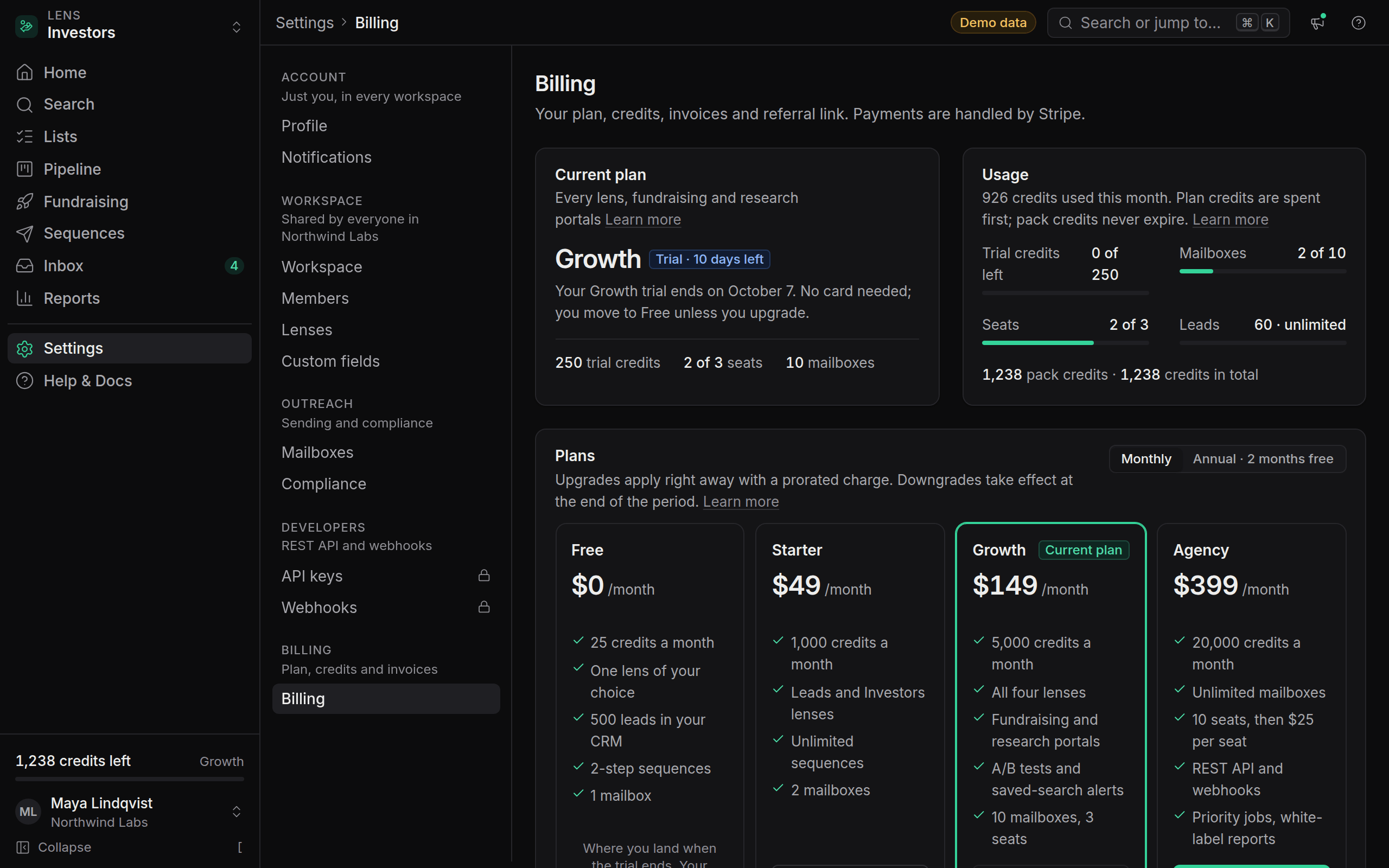Open Profile settings
Viewport: 1389px width, 868px height.
click(x=386, y=126)
